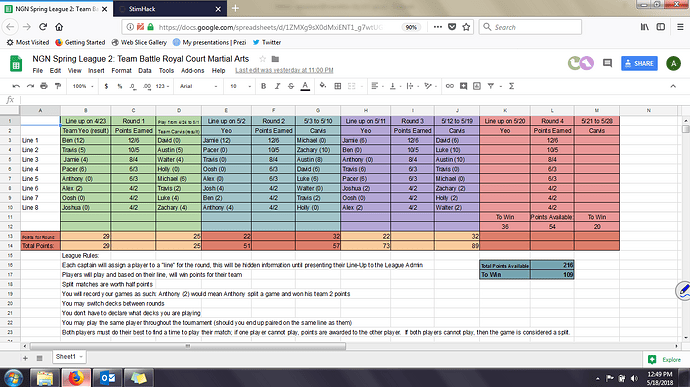Open a new browser tab
The height and width of the screenshot is (387, 690).
coord(235,8)
